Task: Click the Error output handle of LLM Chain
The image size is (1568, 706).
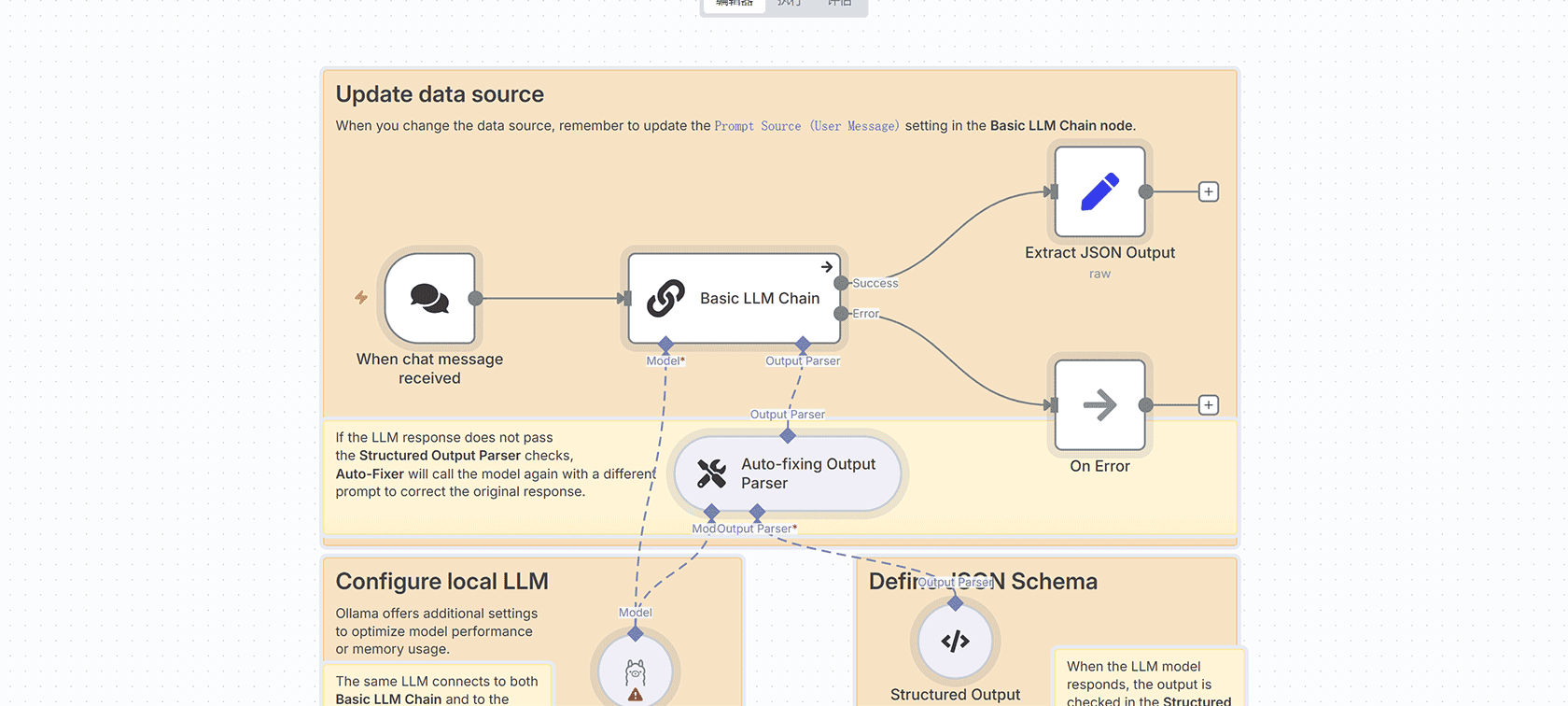Action: (x=841, y=314)
